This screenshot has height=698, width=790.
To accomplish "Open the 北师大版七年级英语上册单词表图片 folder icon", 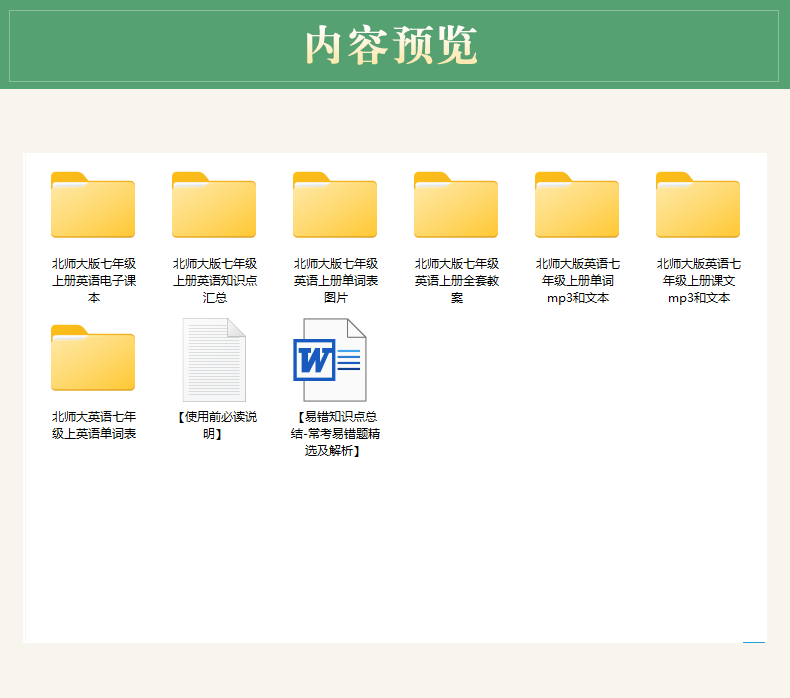I will click(335, 205).
